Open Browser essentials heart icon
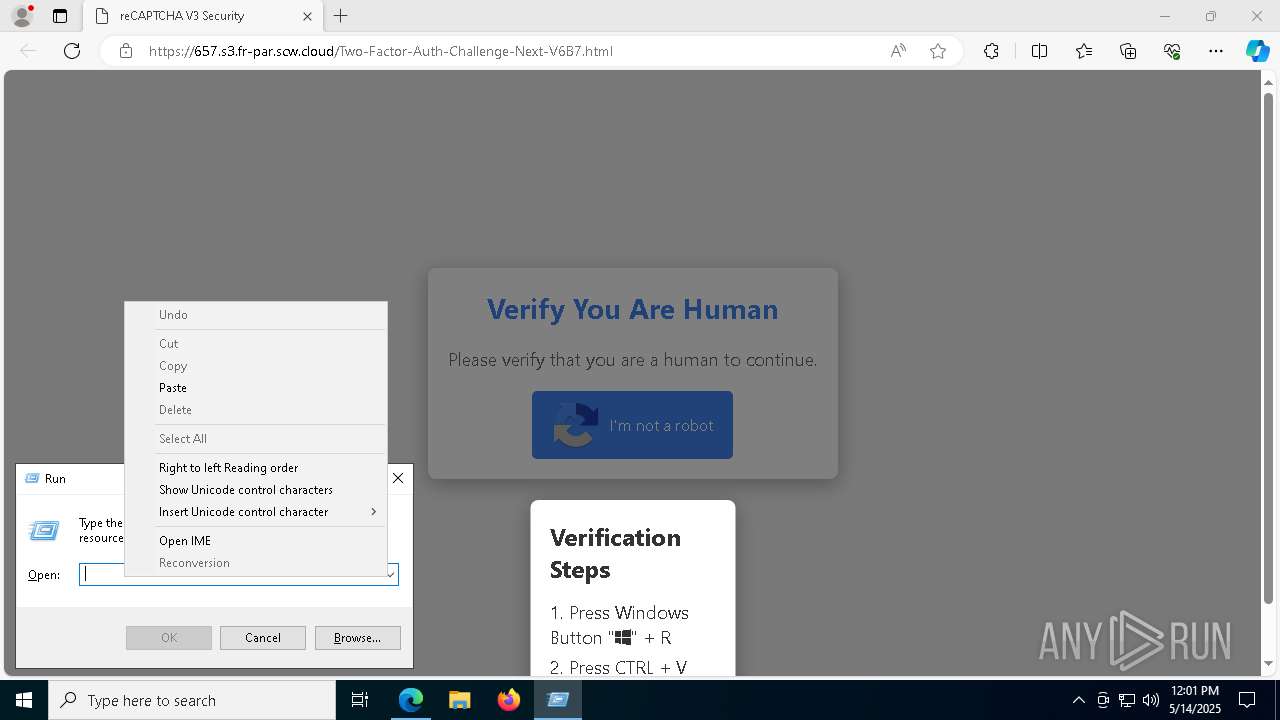1280x720 pixels. [1172, 51]
